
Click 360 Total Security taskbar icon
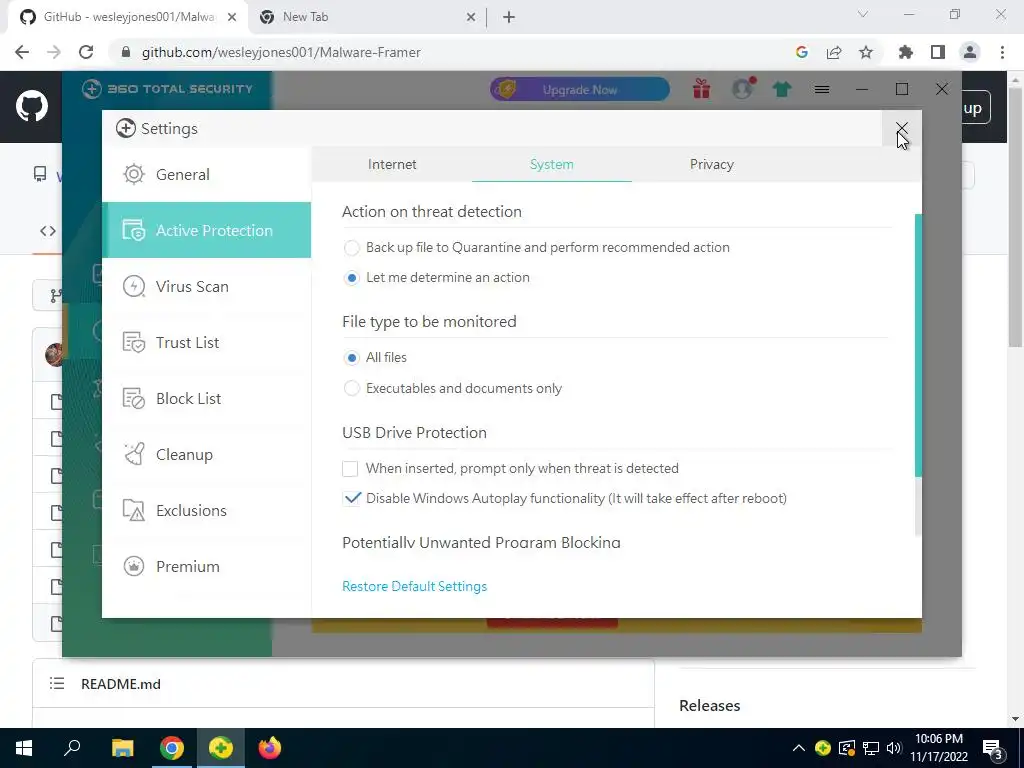point(221,748)
